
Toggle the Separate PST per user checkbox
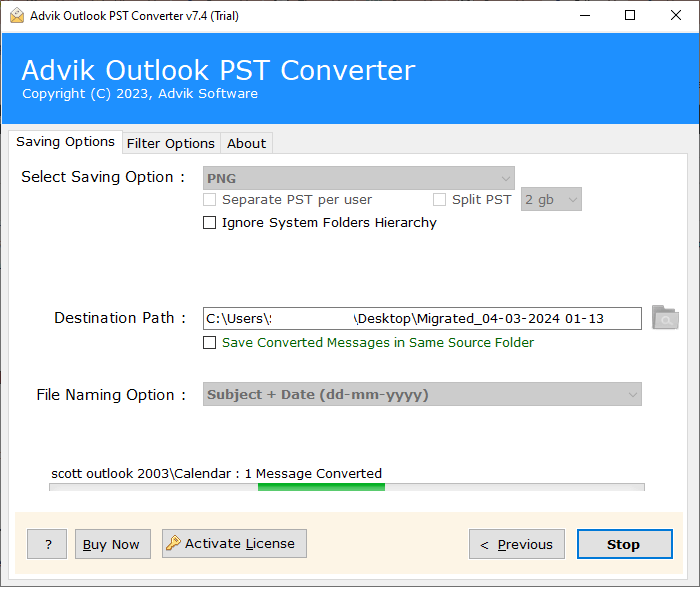(x=209, y=200)
